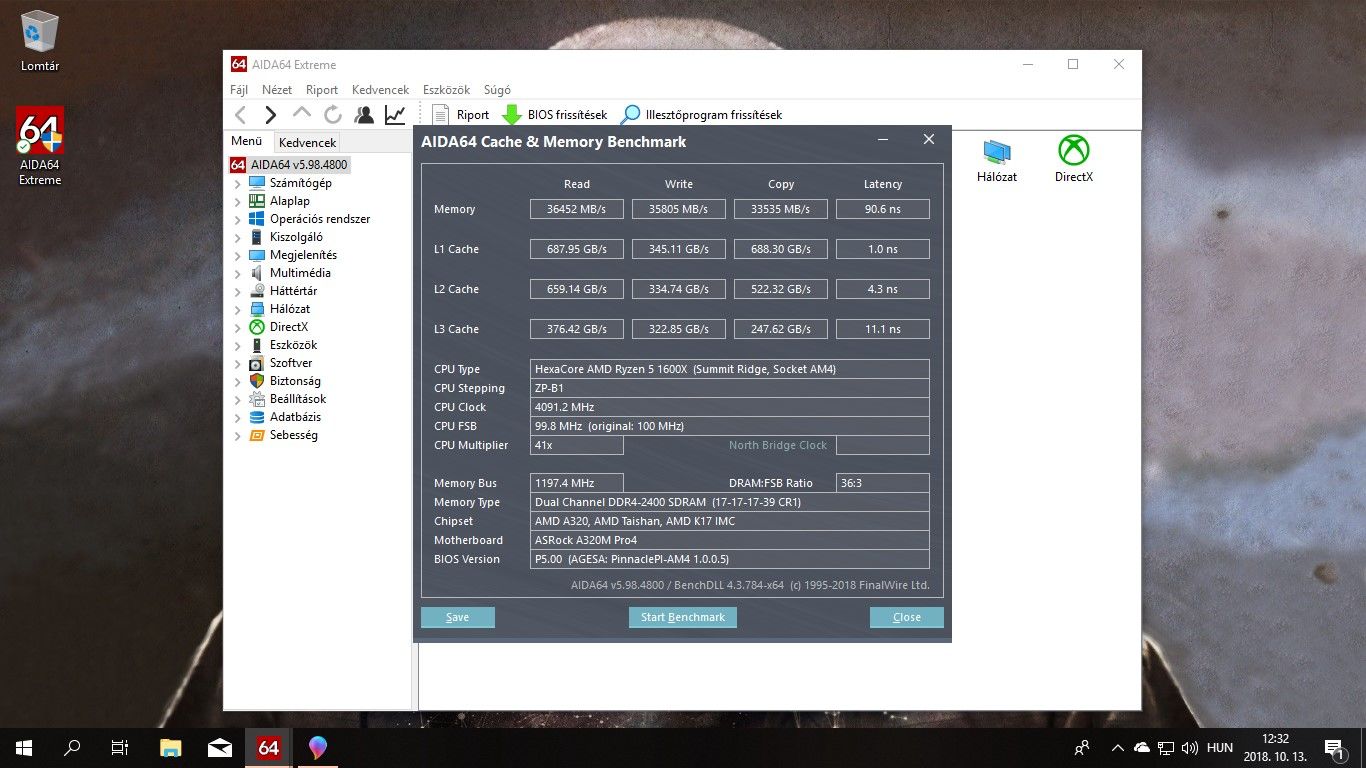The width and height of the screenshot is (1366, 768).
Task: Open the notification center icon
Action: 1336,748
